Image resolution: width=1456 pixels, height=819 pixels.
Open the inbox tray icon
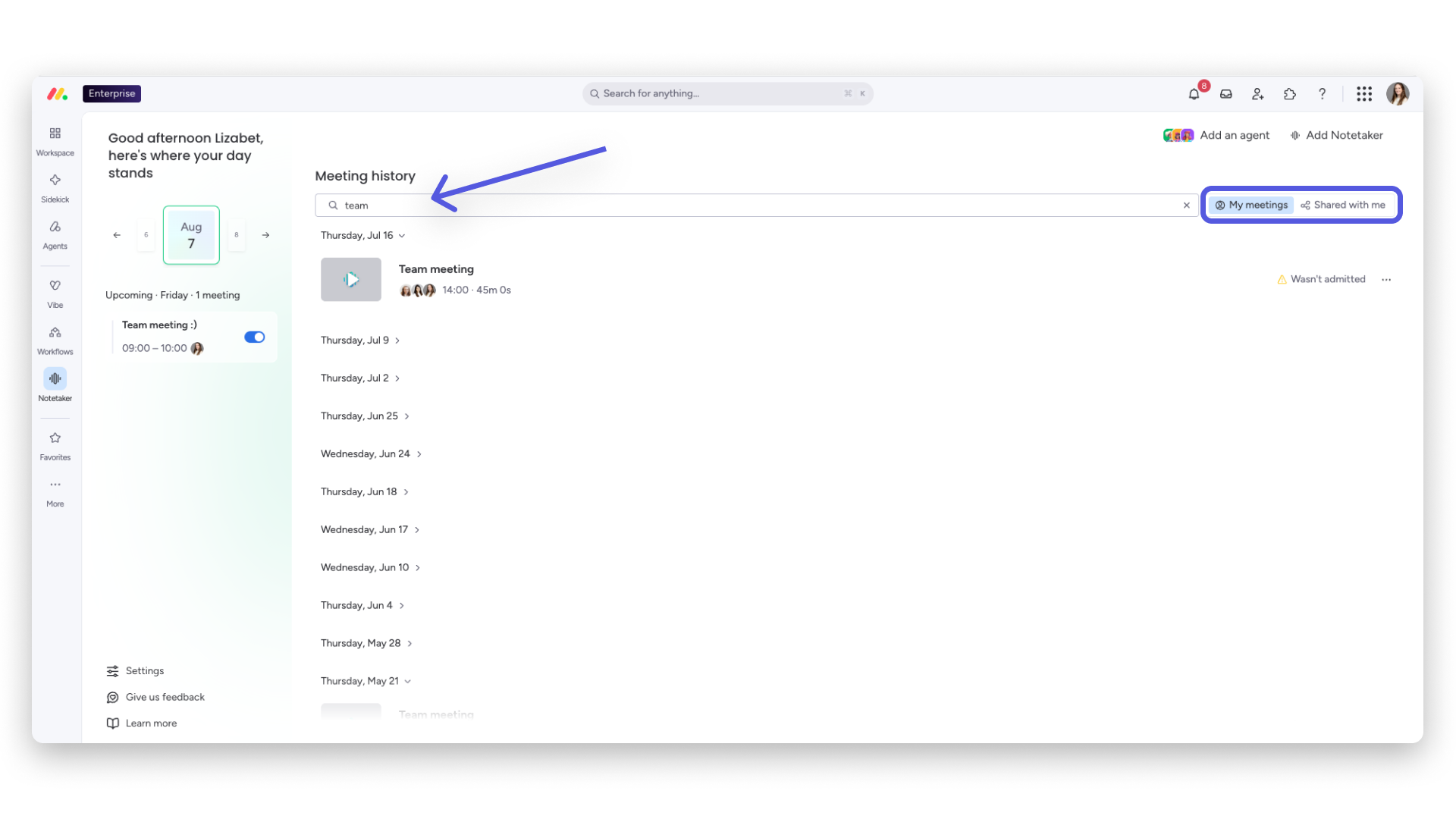[1225, 94]
